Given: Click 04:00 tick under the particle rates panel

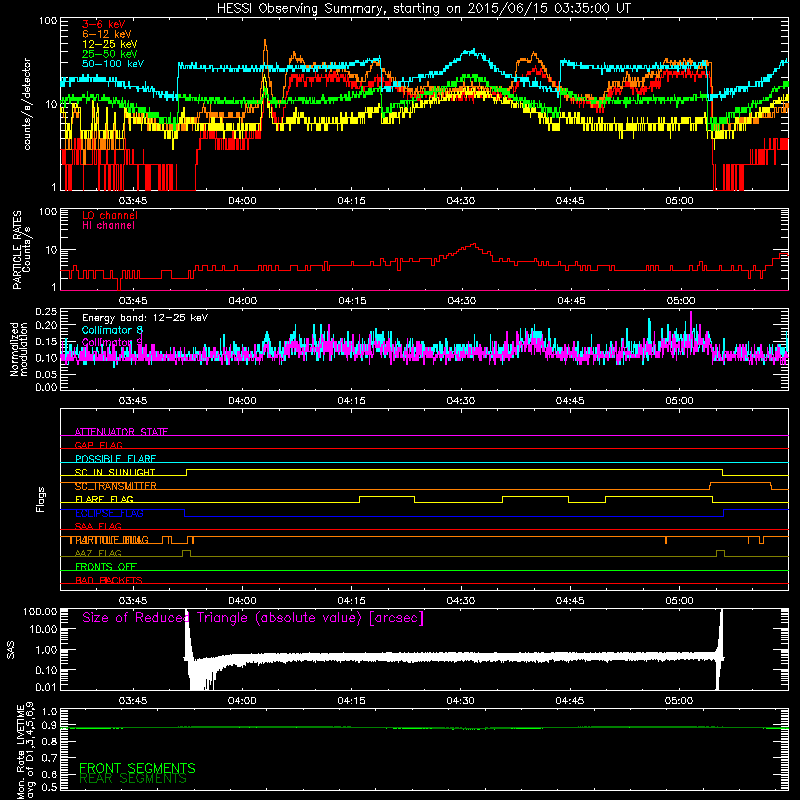Looking at the screenshot, I should point(242,301).
